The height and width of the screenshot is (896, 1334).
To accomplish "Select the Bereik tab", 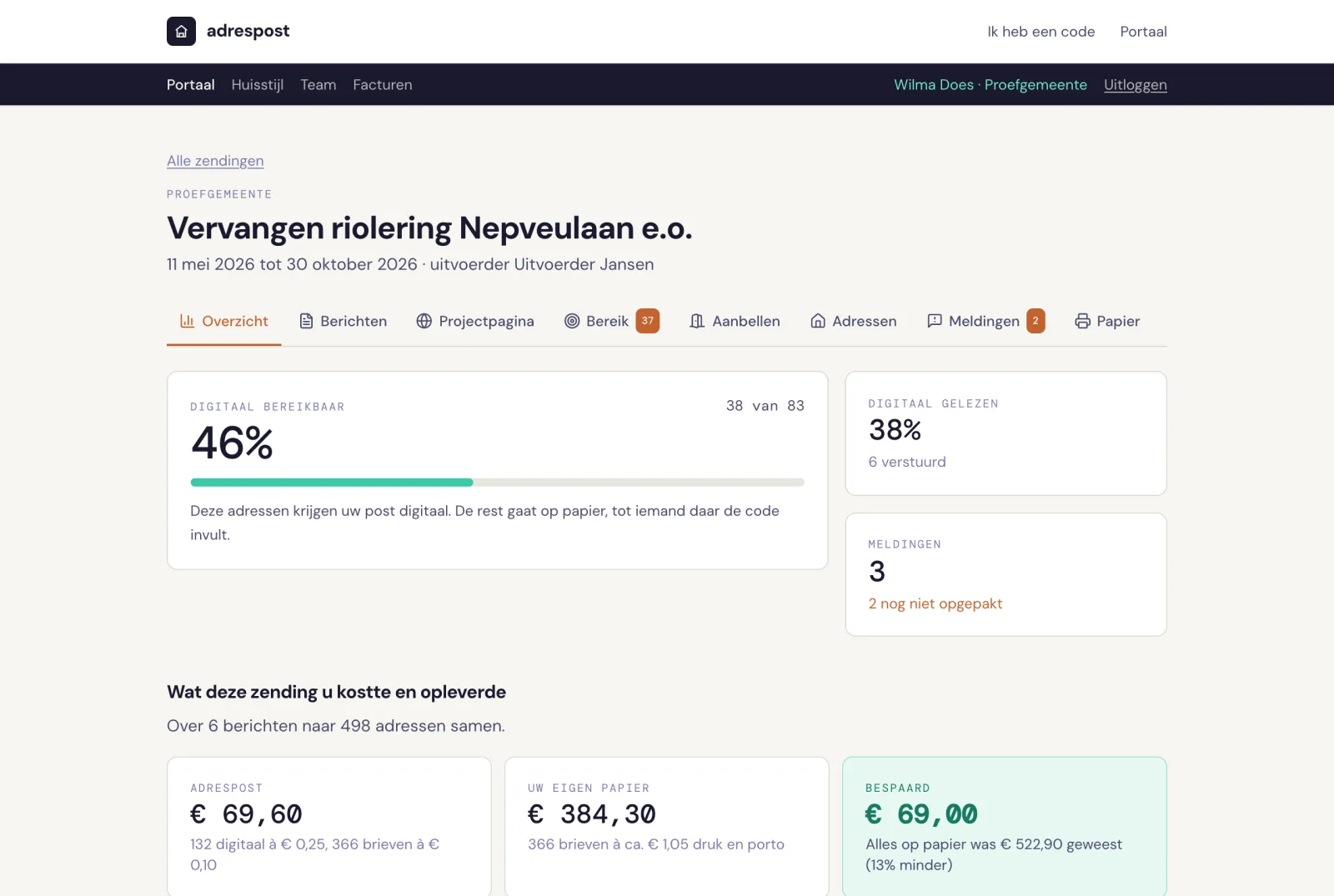I will pos(612,321).
